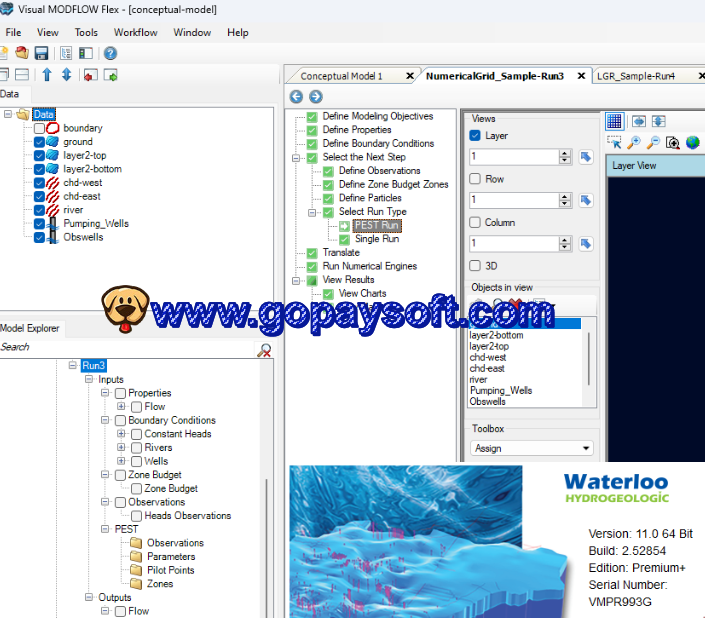Uncheck the Layer view checkbox
This screenshot has height=618, width=705.
(x=475, y=135)
